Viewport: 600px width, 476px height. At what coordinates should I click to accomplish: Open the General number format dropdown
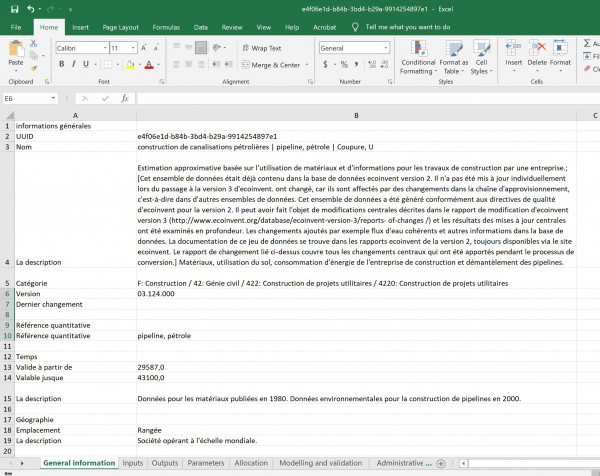pyautogui.click(x=386, y=48)
